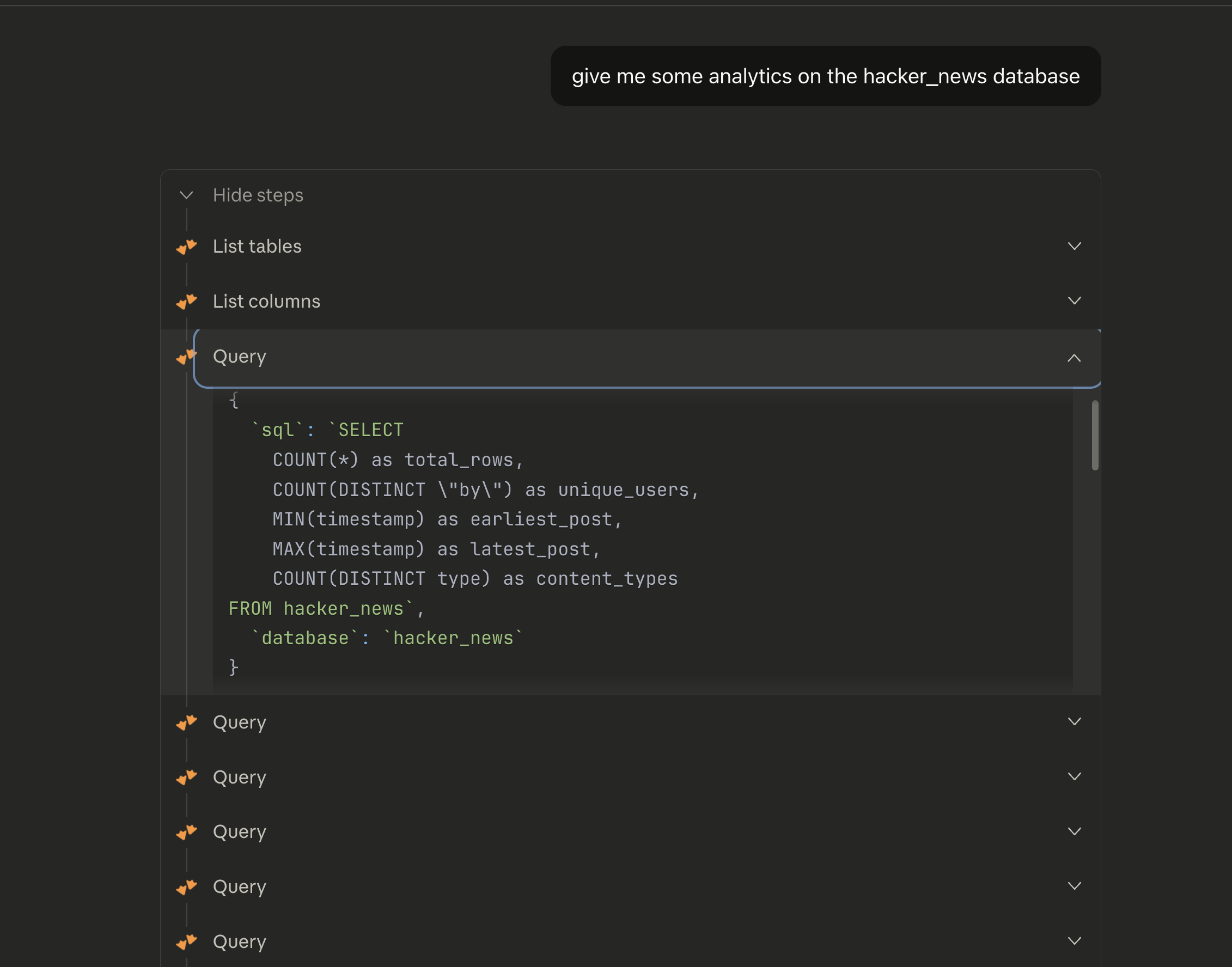Expand the first collapsed Query step
This screenshot has height=967, width=1232.
(x=1074, y=722)
